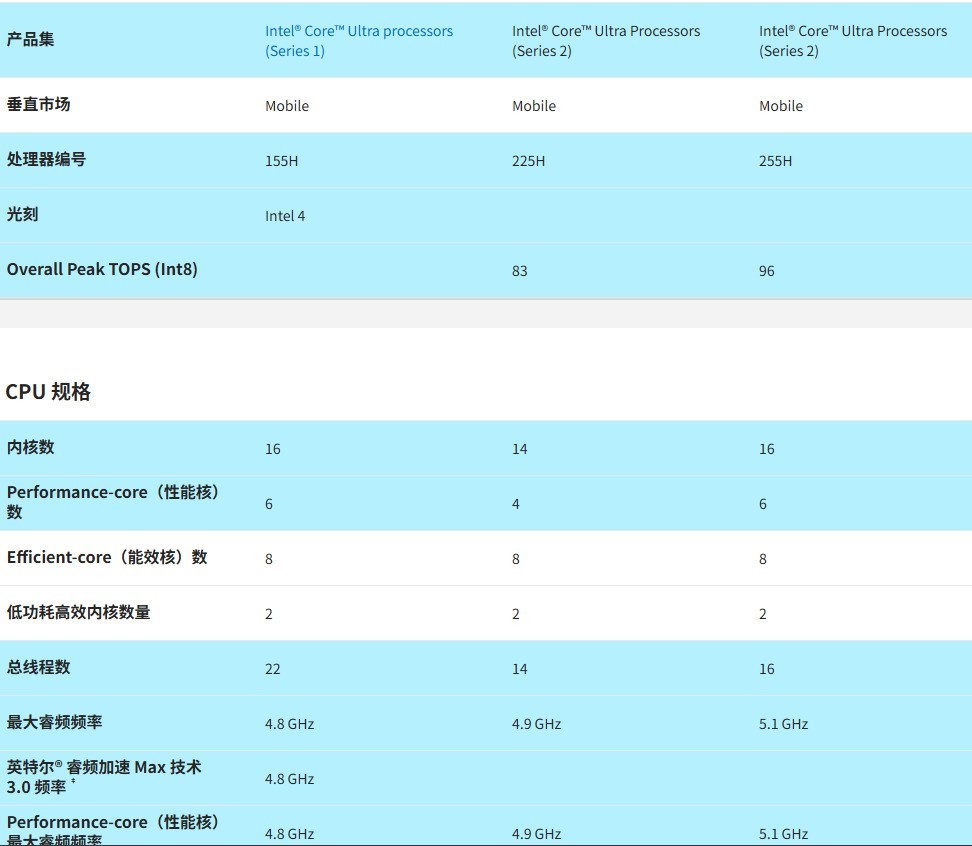
Task: Click the 英特尔 睿频加速 Max 技术 3.0 label
Action: (104, 777)
